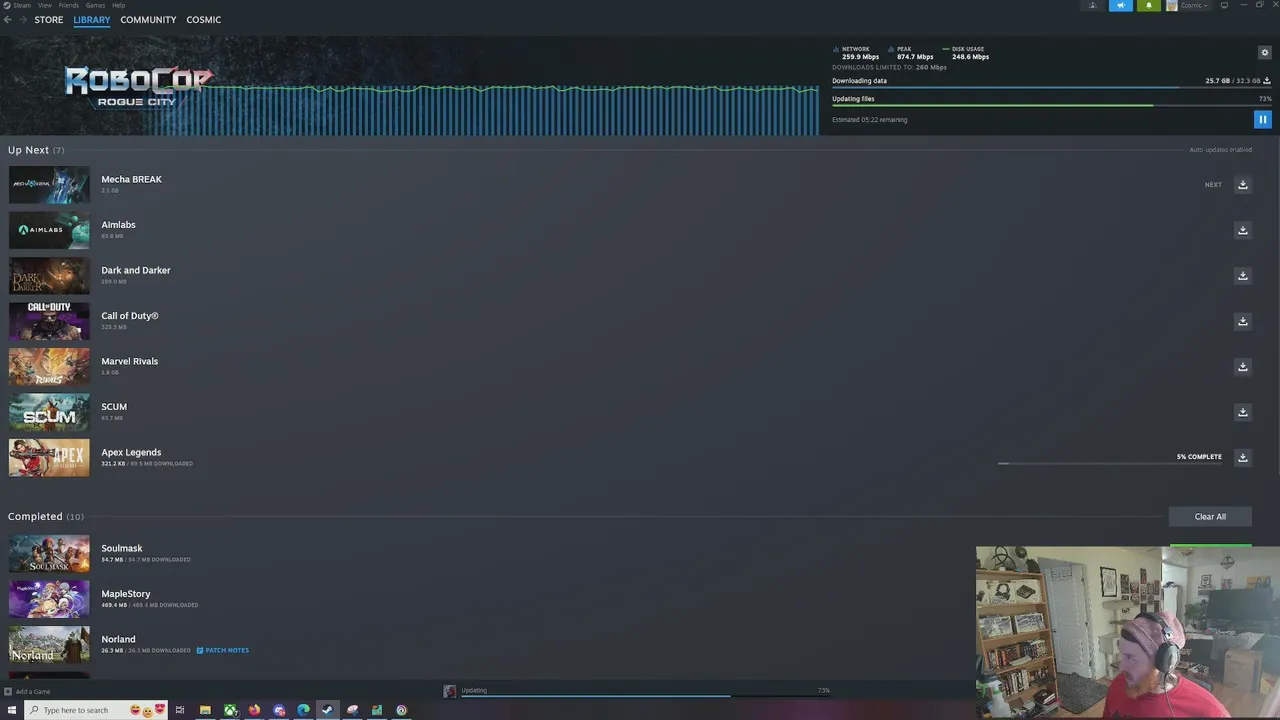
Task: Click download icon for Dark and Darker
Action: click(x=1243, y=275)
